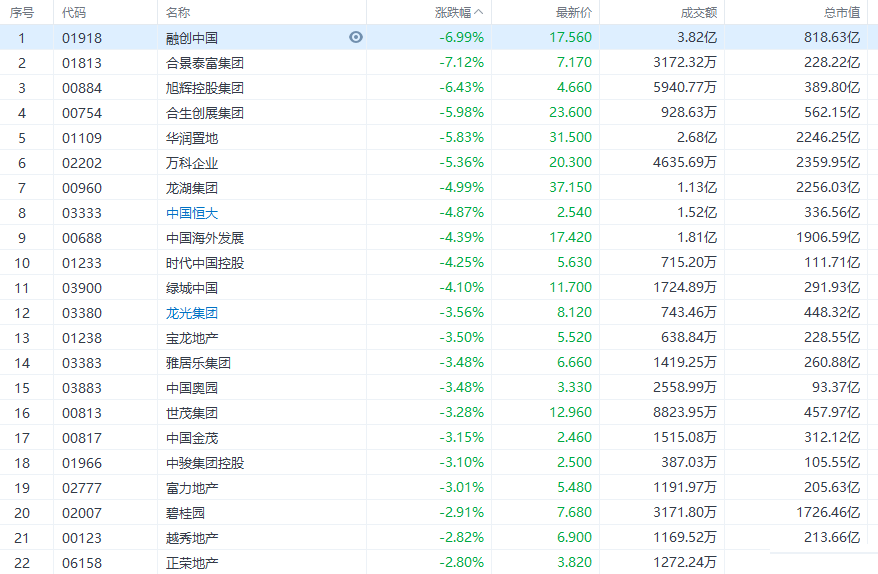Viewport: 878px width, 574px height.
Task: Select stock name 碧桂园
Action: pos(185,513)
